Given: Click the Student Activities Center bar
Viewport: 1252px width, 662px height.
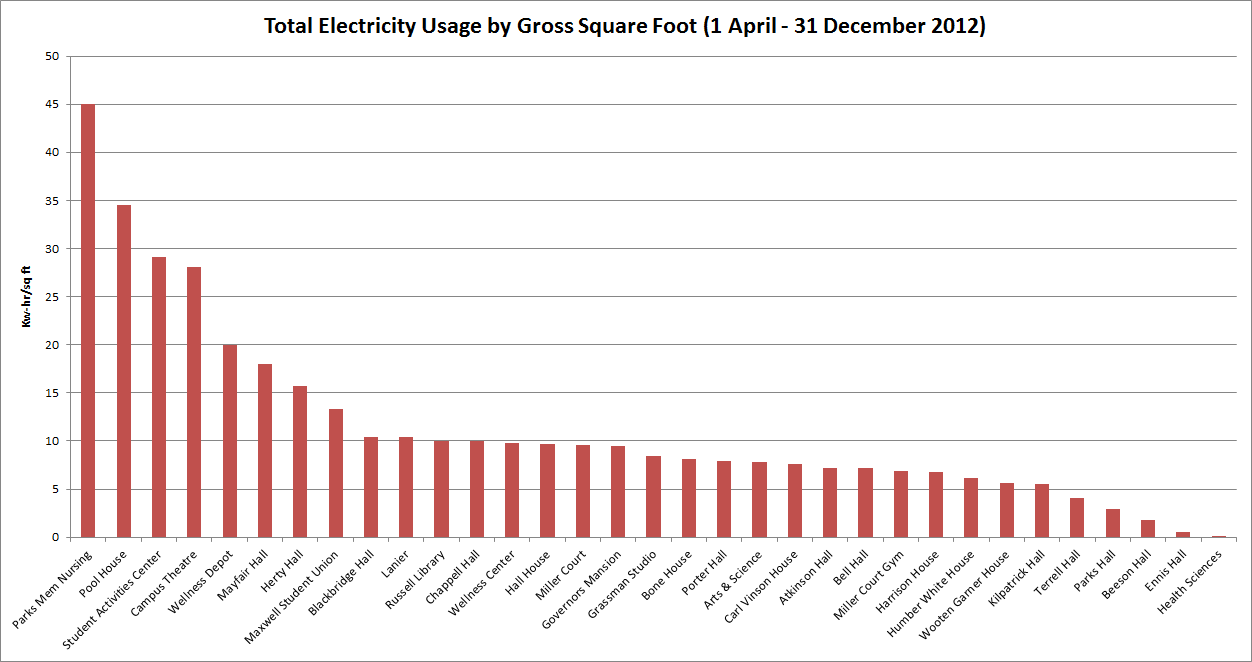Looking at the screenshot, I should click(159, 397).
